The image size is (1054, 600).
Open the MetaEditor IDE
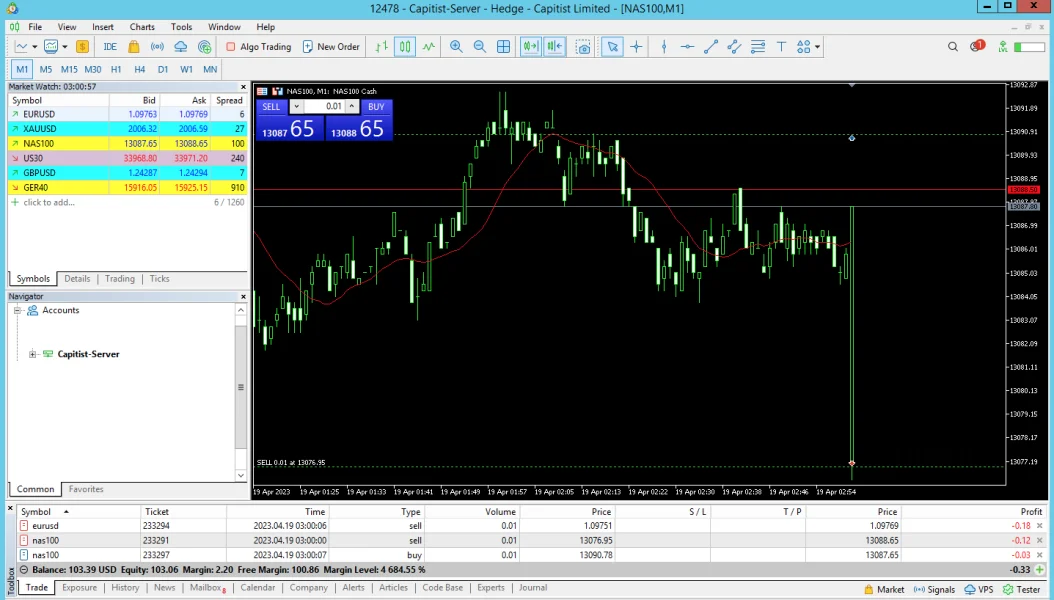[110, 47]
